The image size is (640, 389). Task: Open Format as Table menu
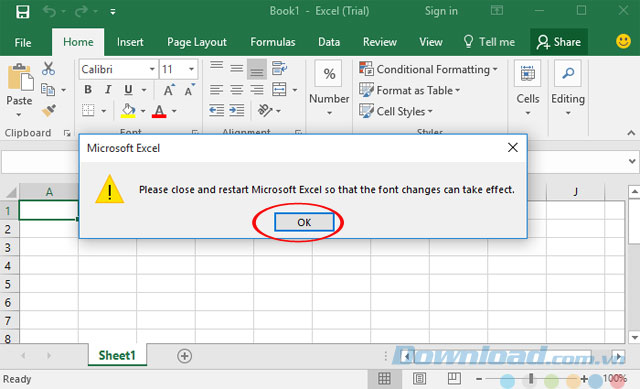[409, 90]
